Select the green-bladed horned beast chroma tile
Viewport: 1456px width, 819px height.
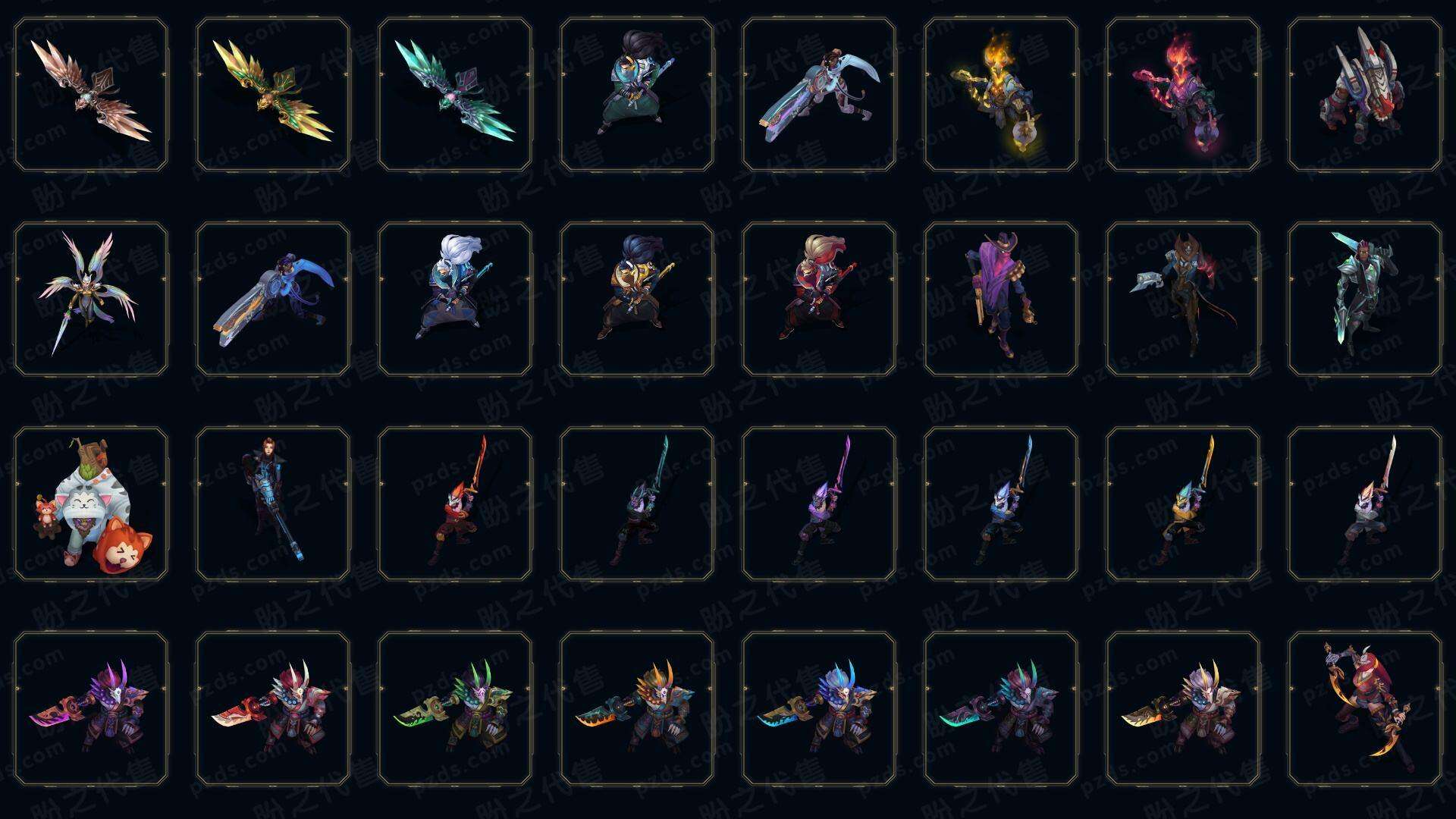click(x=455, y=708)
